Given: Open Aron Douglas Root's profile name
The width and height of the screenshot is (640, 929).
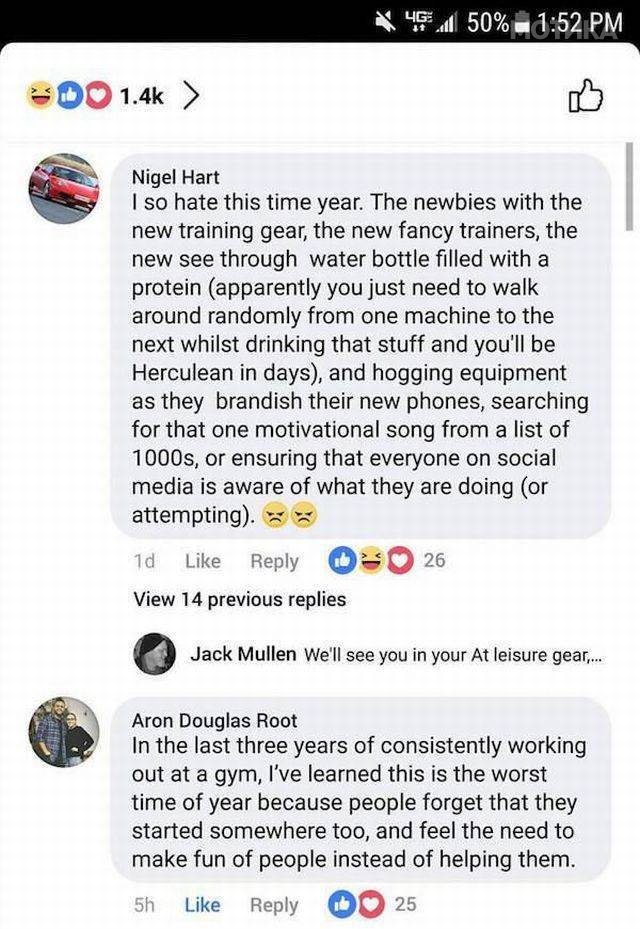Looking at the screenshot, I should [x=214, y=720].
